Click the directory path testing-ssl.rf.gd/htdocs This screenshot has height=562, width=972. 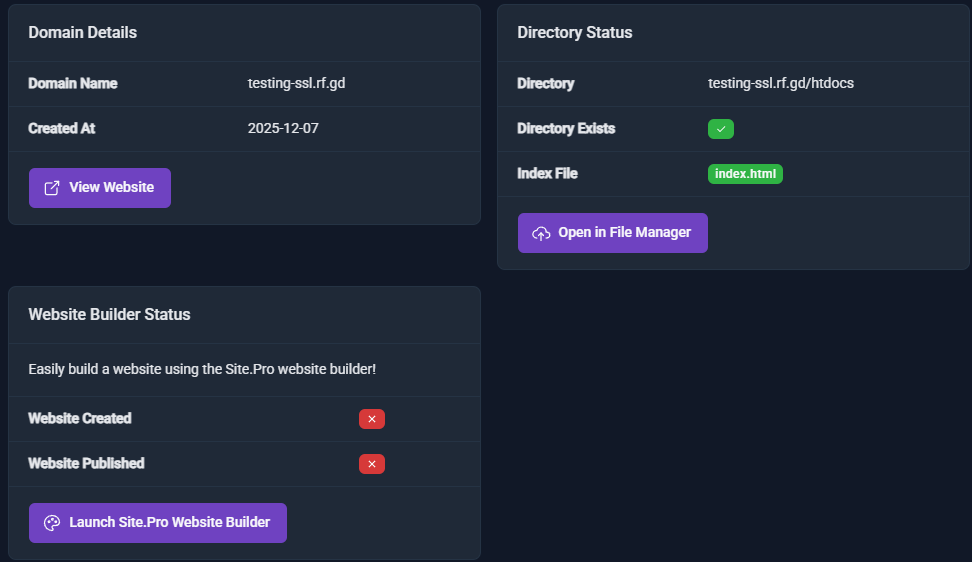click(x=780, y=84)
